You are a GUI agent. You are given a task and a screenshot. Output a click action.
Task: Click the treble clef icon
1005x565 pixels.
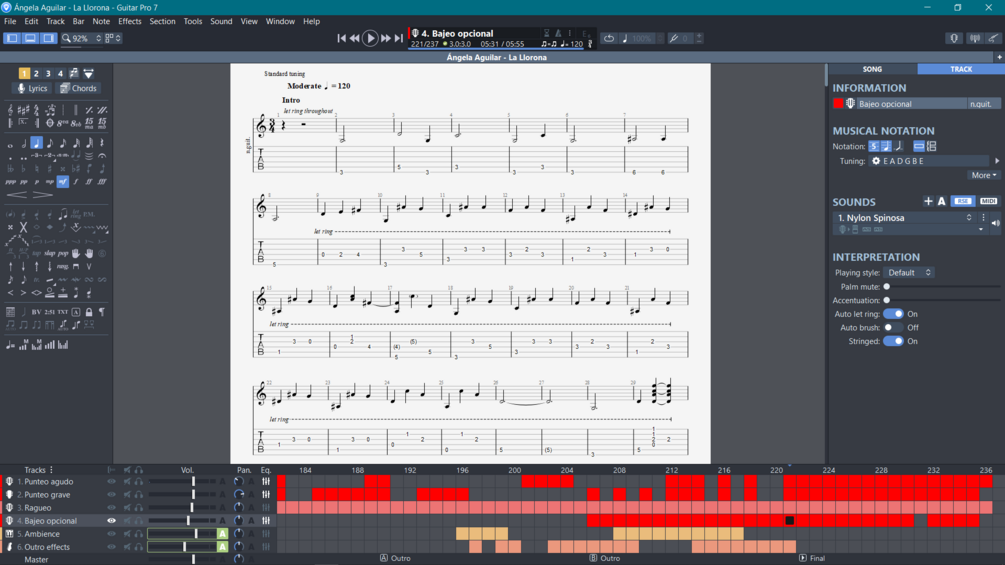[10, 110]
